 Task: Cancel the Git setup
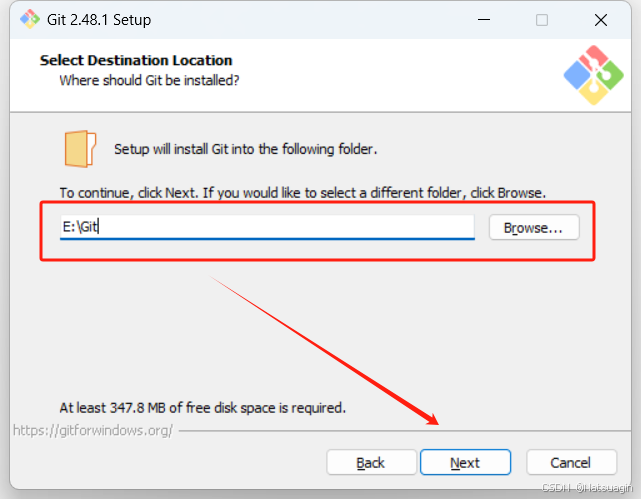[571, 462]
